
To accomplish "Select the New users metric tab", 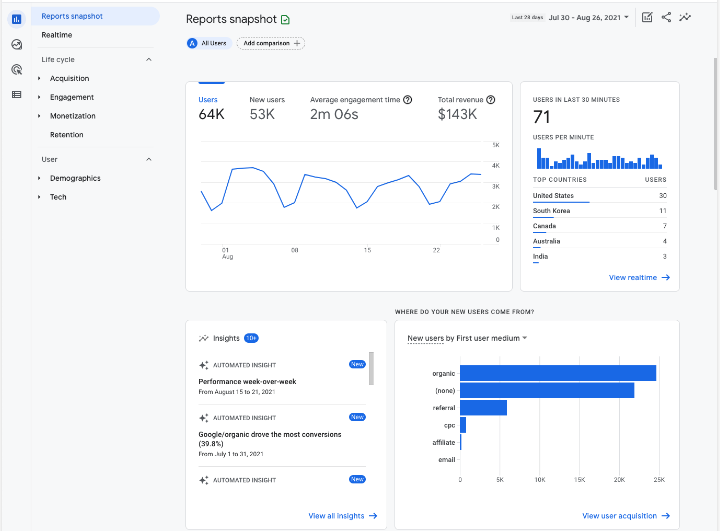I will (x=267, y=108).
